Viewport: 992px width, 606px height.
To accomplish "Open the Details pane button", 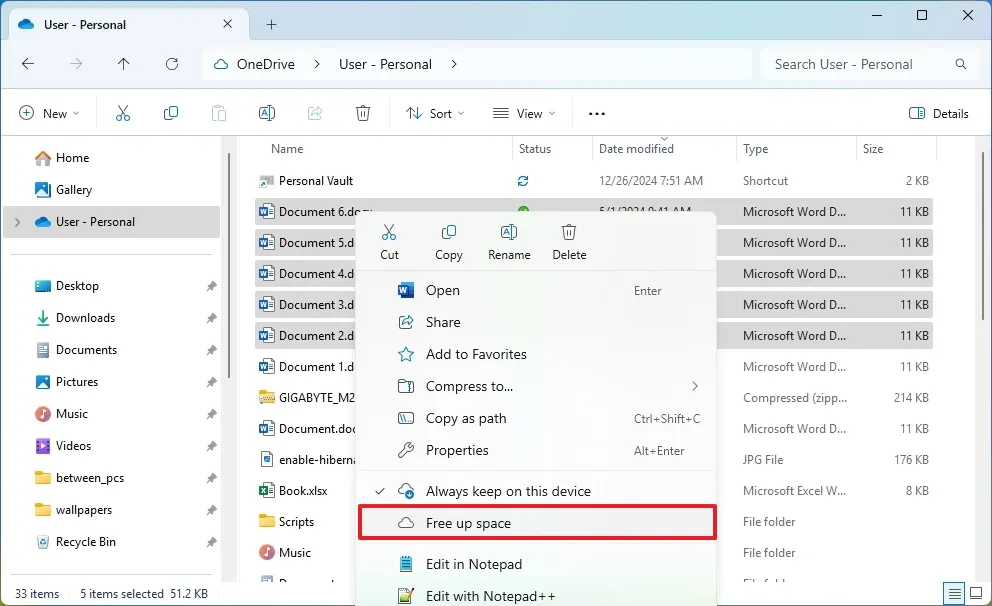I will click(x=938, y=113).
